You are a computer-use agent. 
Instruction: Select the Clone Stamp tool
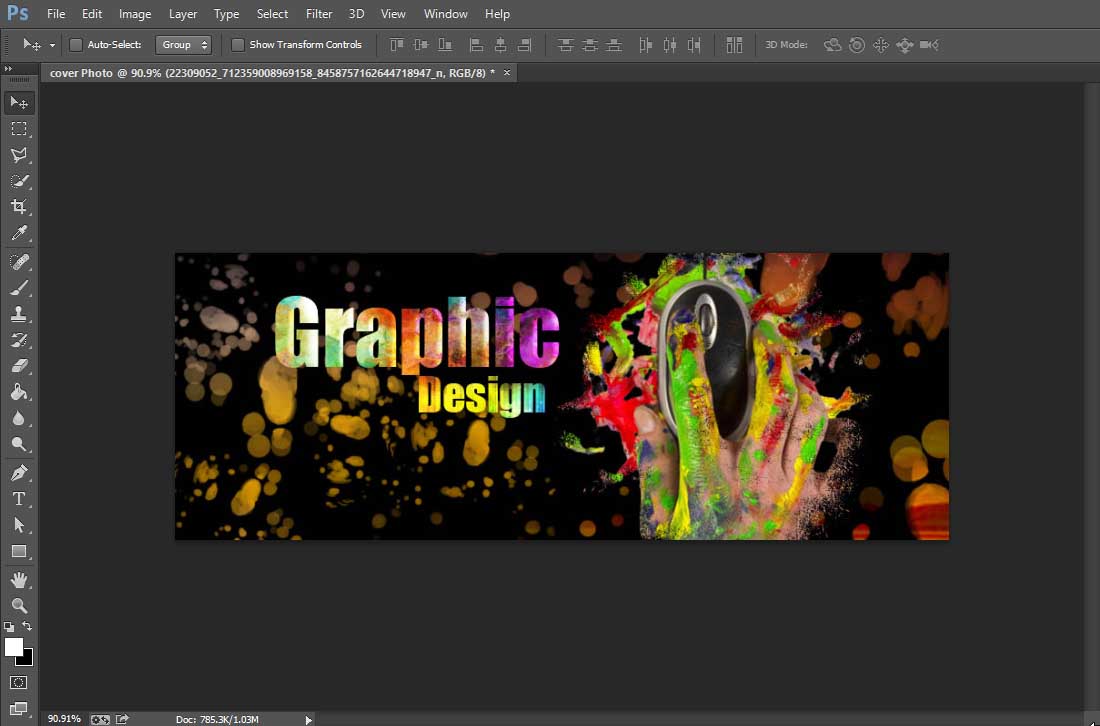19,314
